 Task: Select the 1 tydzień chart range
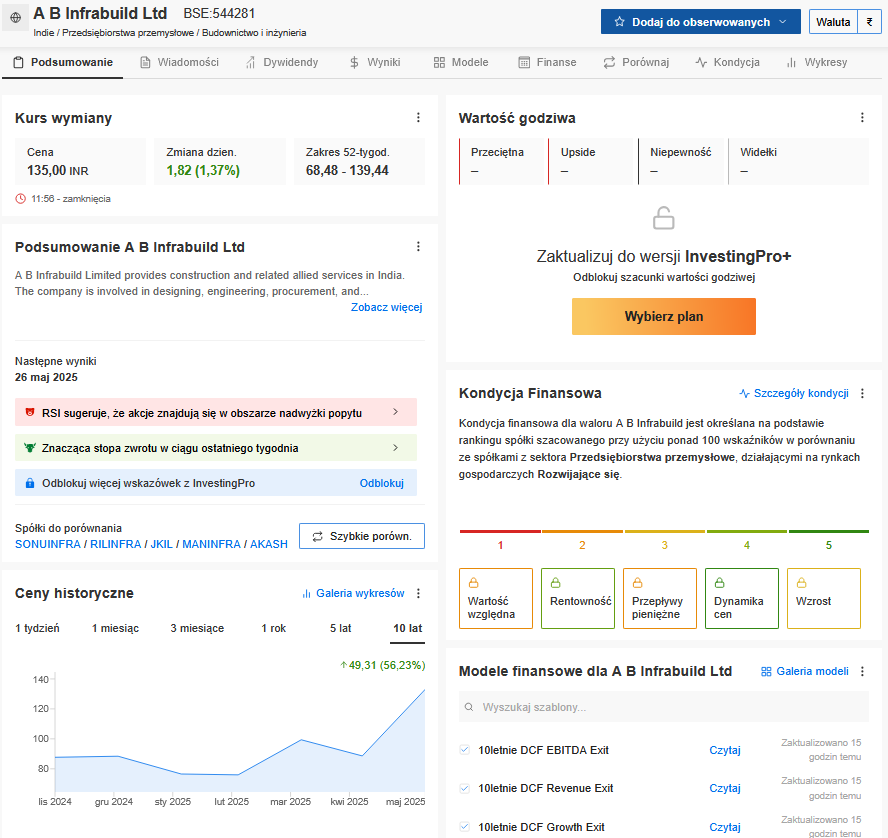[x=37, y=628]
